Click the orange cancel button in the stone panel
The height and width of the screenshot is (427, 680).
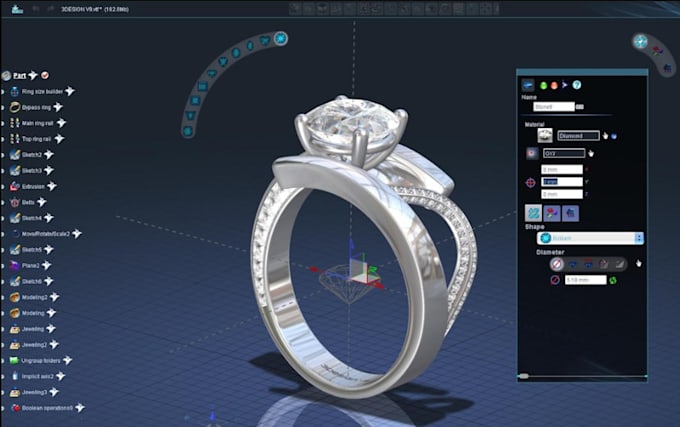coord(554,85)
